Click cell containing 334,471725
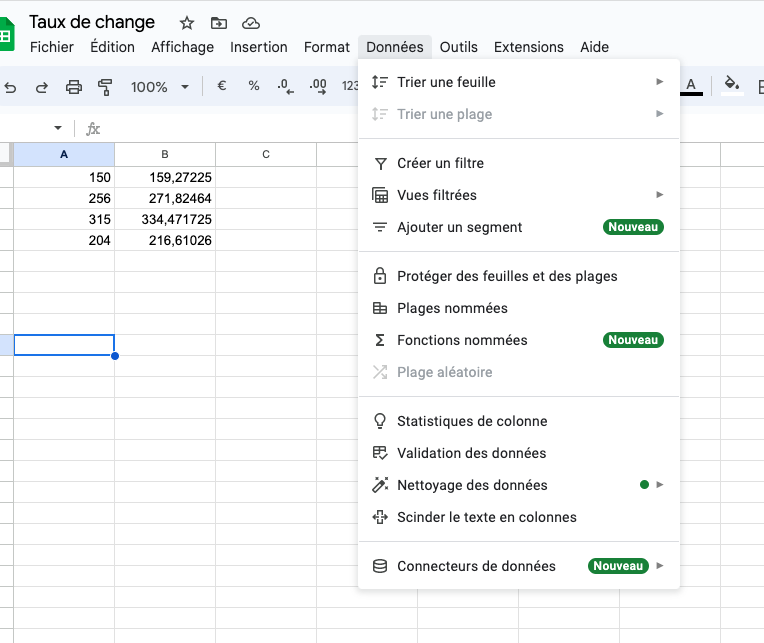764x643 pixels. click(165, 219)
